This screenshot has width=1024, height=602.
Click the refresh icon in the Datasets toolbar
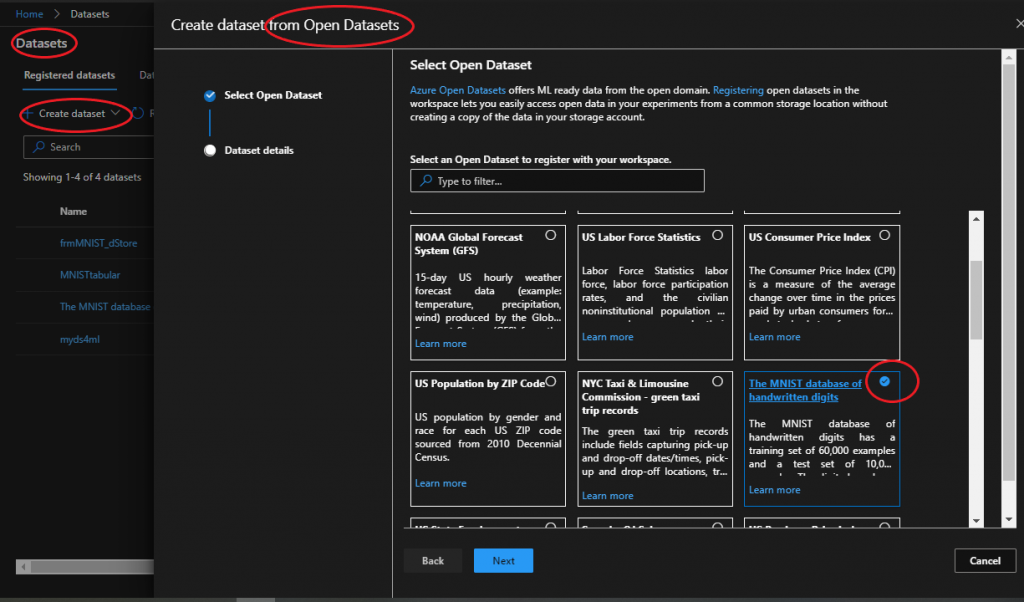(138, 114)
